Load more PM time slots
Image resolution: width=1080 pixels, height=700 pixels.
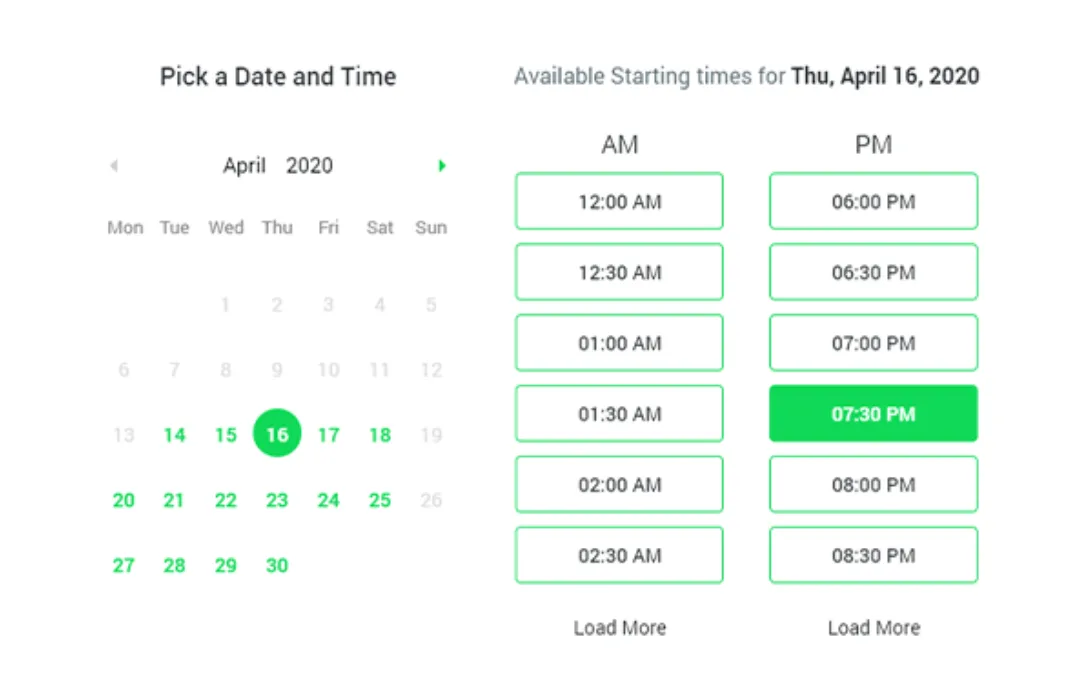click(873, 628)
